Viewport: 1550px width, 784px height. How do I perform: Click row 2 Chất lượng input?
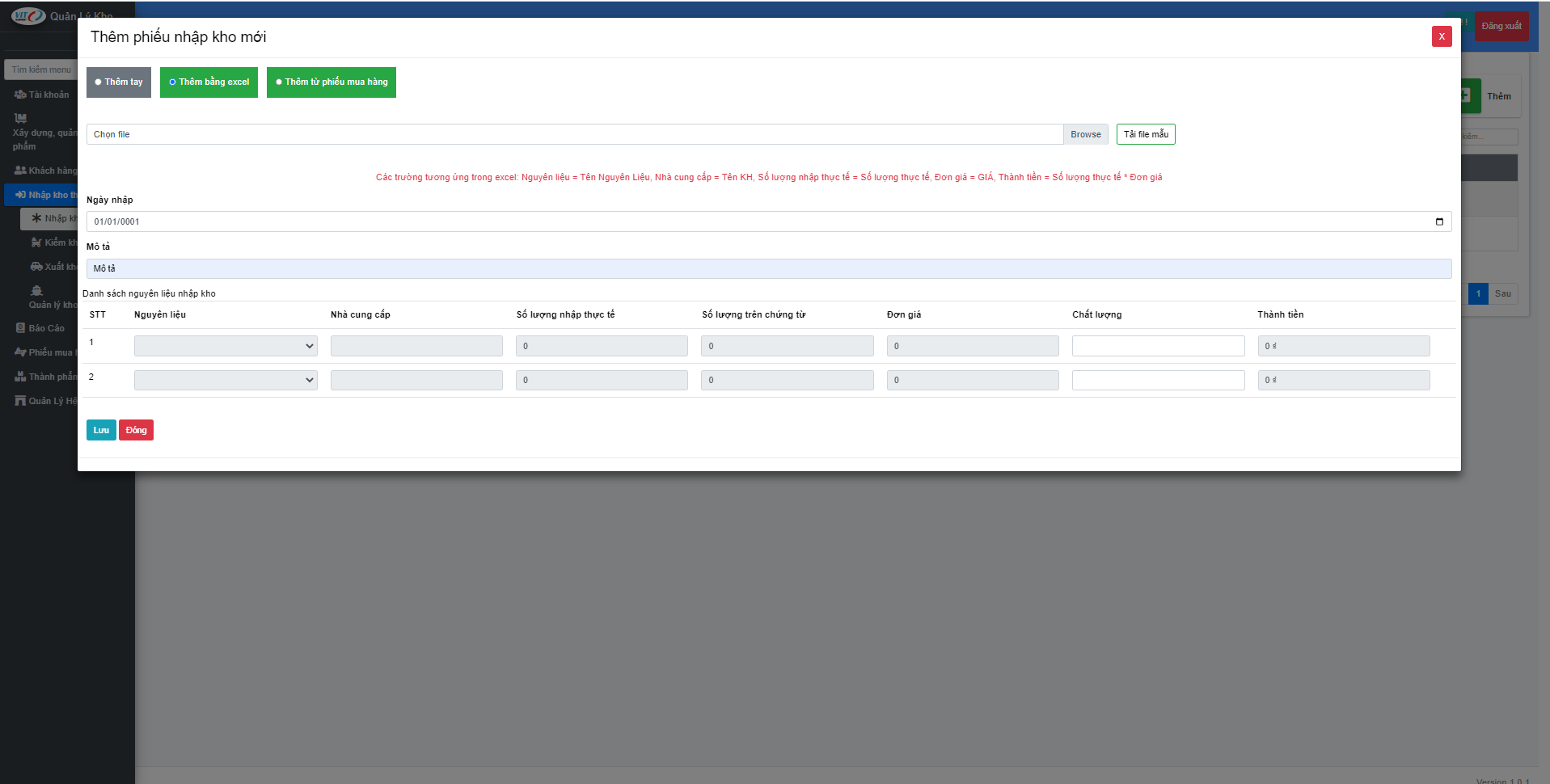[x=1158, y=380]
